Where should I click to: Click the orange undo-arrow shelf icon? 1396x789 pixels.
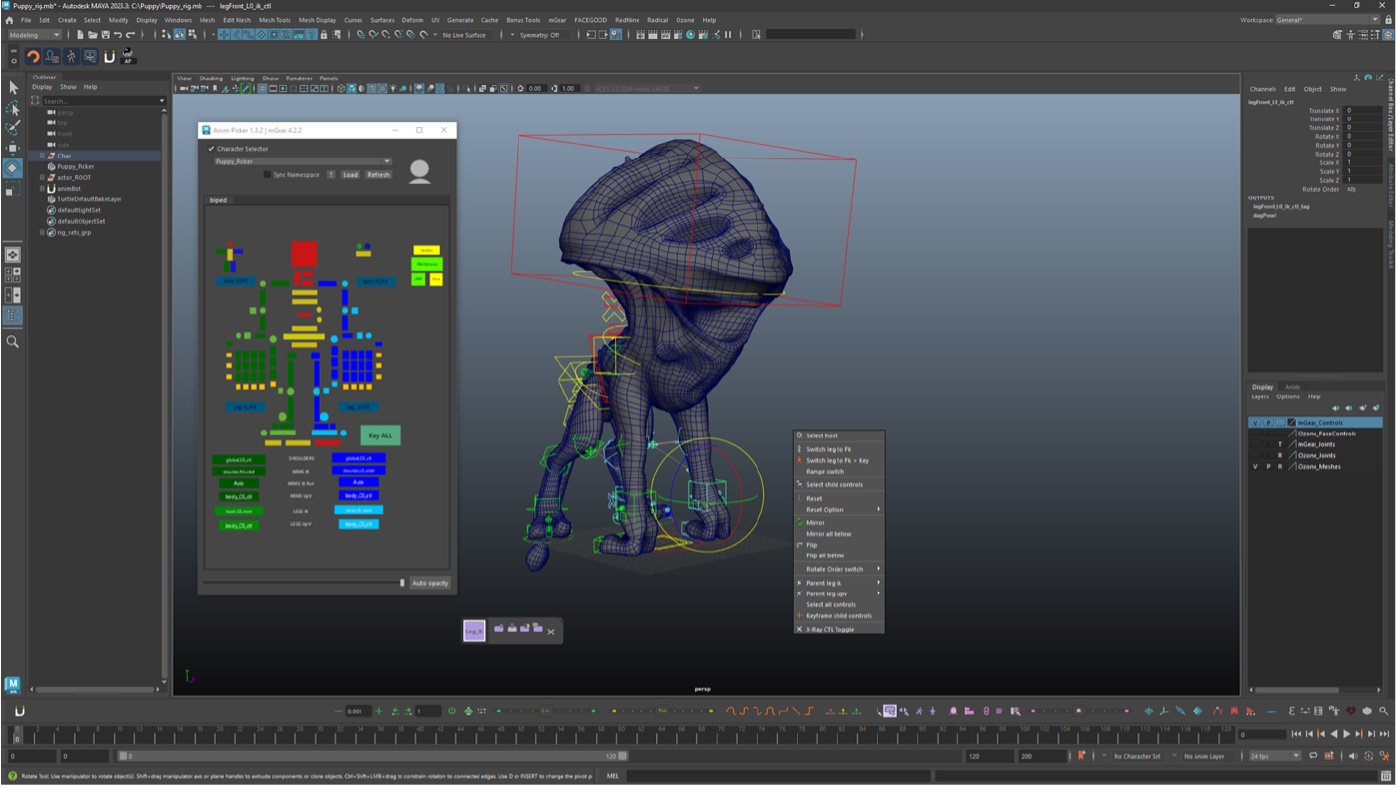[x=33, y=57]
